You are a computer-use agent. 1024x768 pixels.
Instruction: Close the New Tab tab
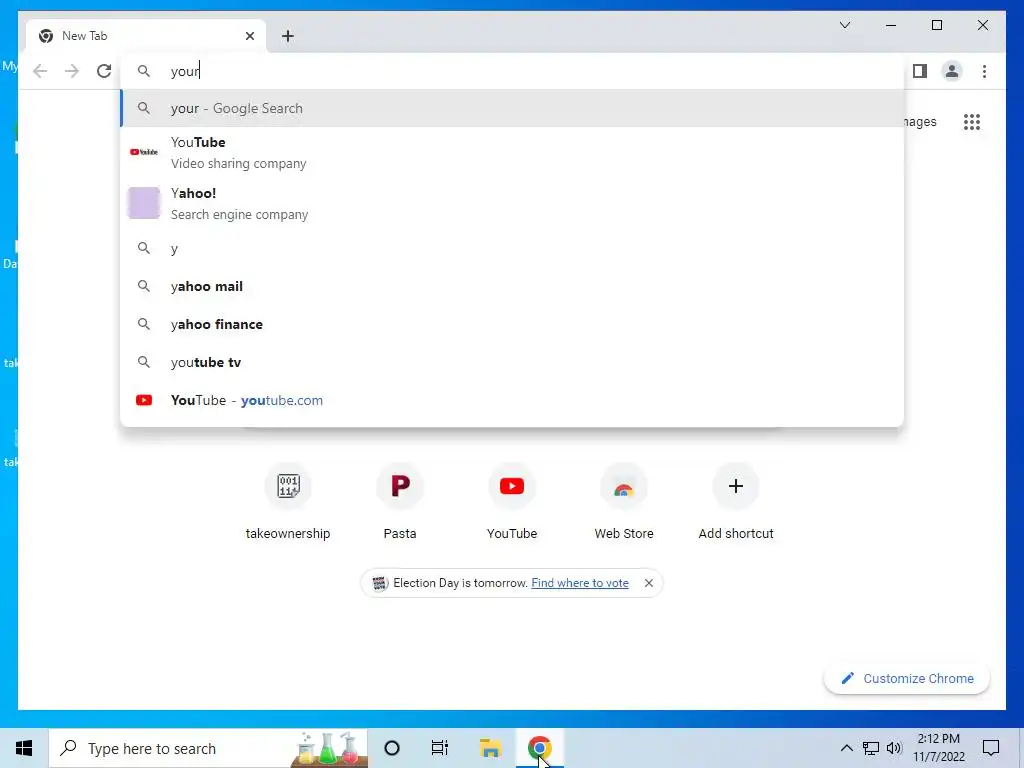point(249,36)
